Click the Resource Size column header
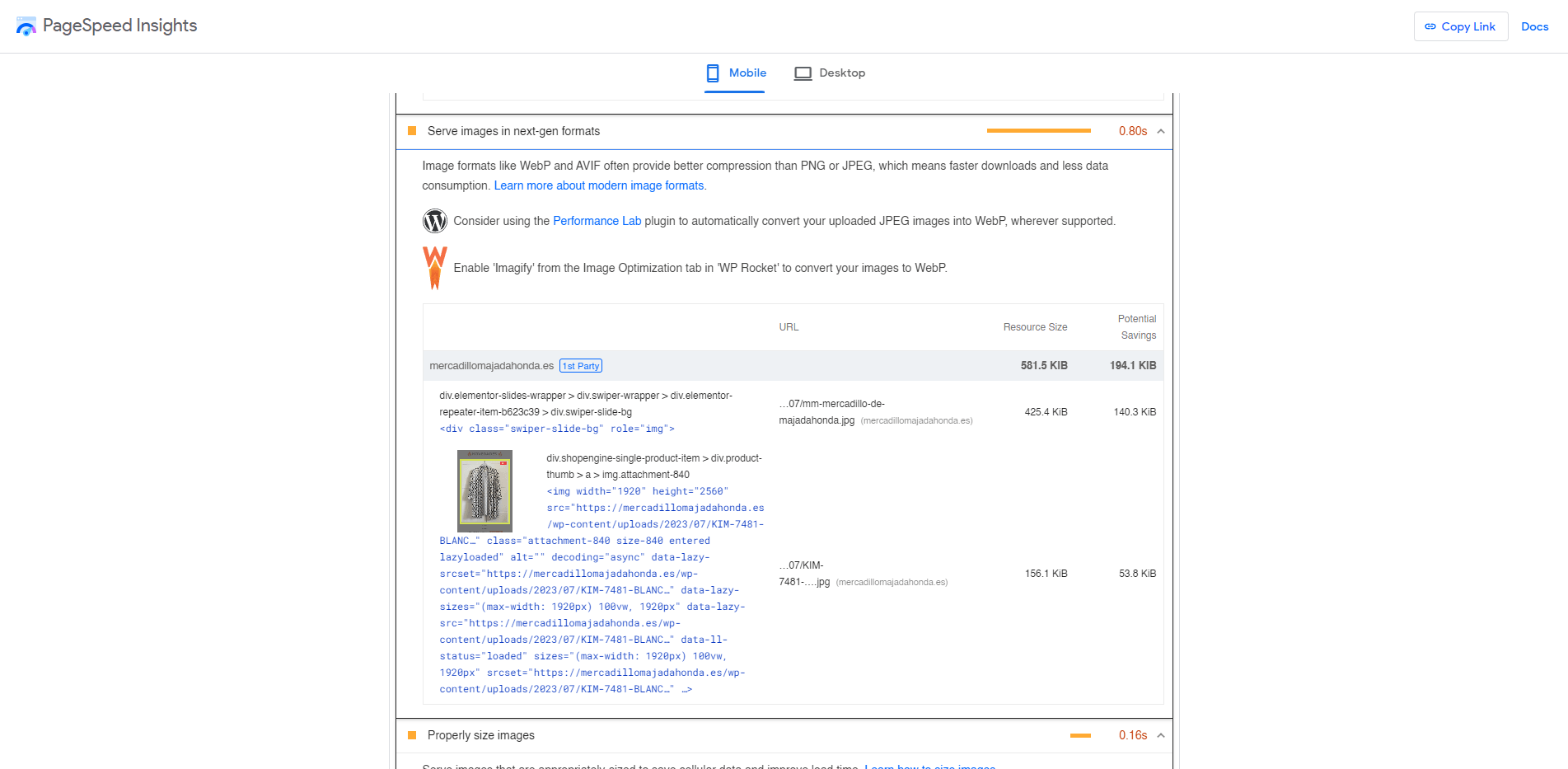 pyautogui.click(x=1035, y=327)
